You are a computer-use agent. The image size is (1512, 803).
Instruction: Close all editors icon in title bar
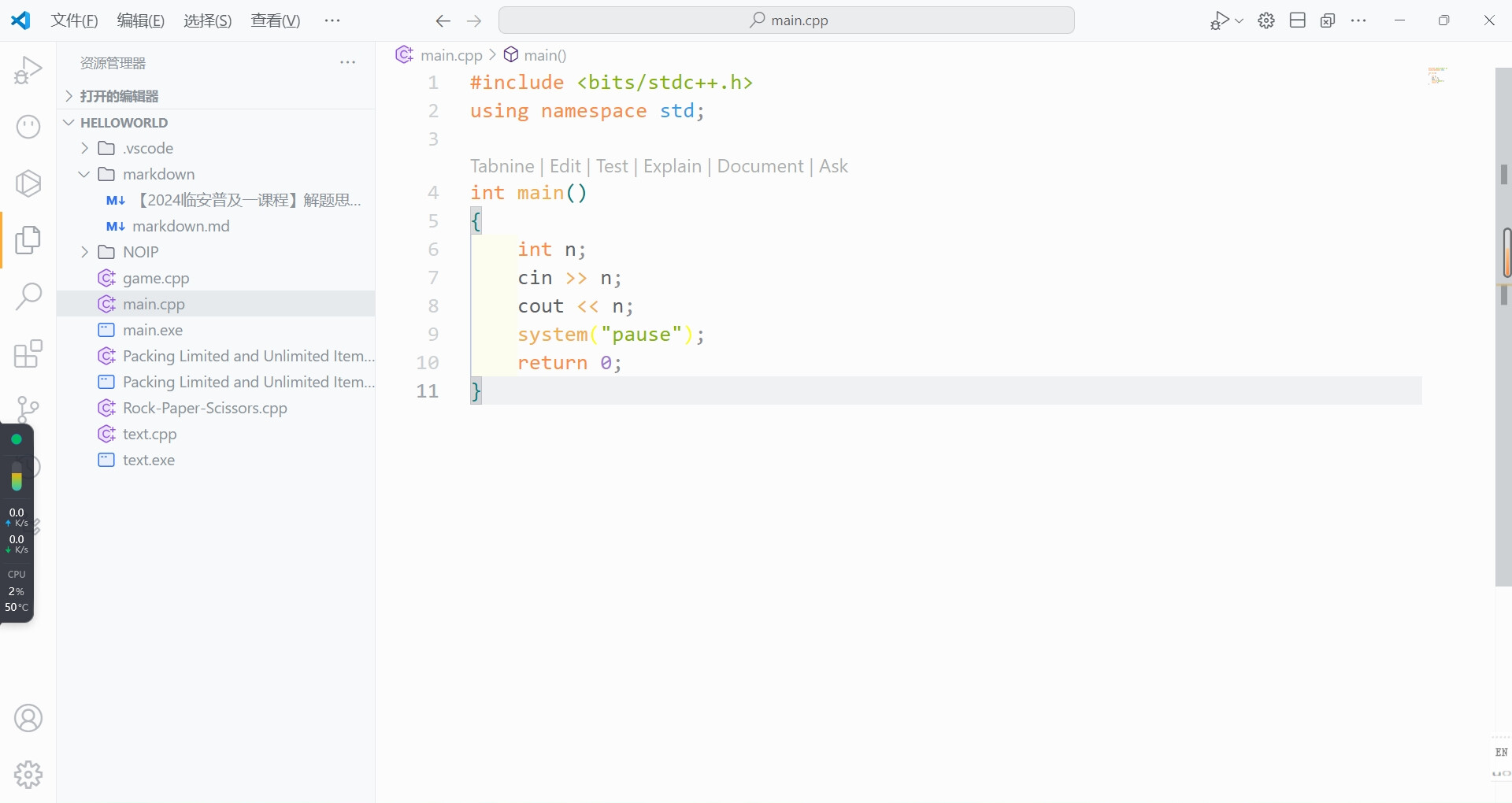coord(1328,20)
